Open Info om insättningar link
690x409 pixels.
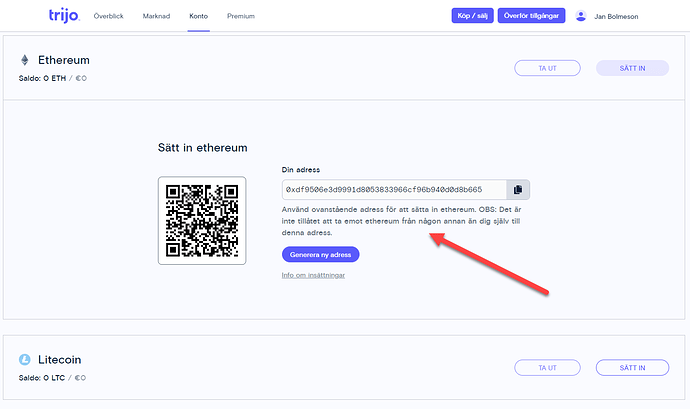click(313, 274)
